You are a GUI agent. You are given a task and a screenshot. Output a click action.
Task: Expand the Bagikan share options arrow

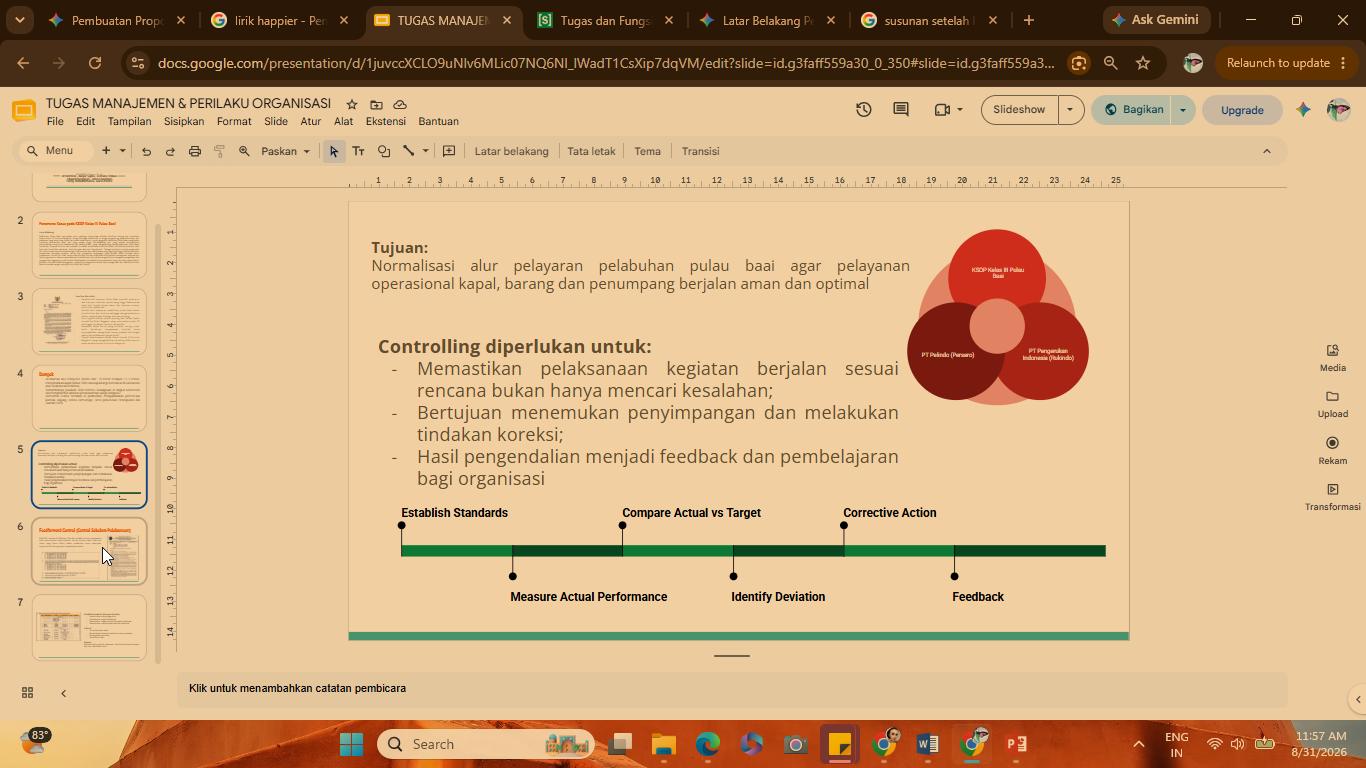[x=1182, y=109]
